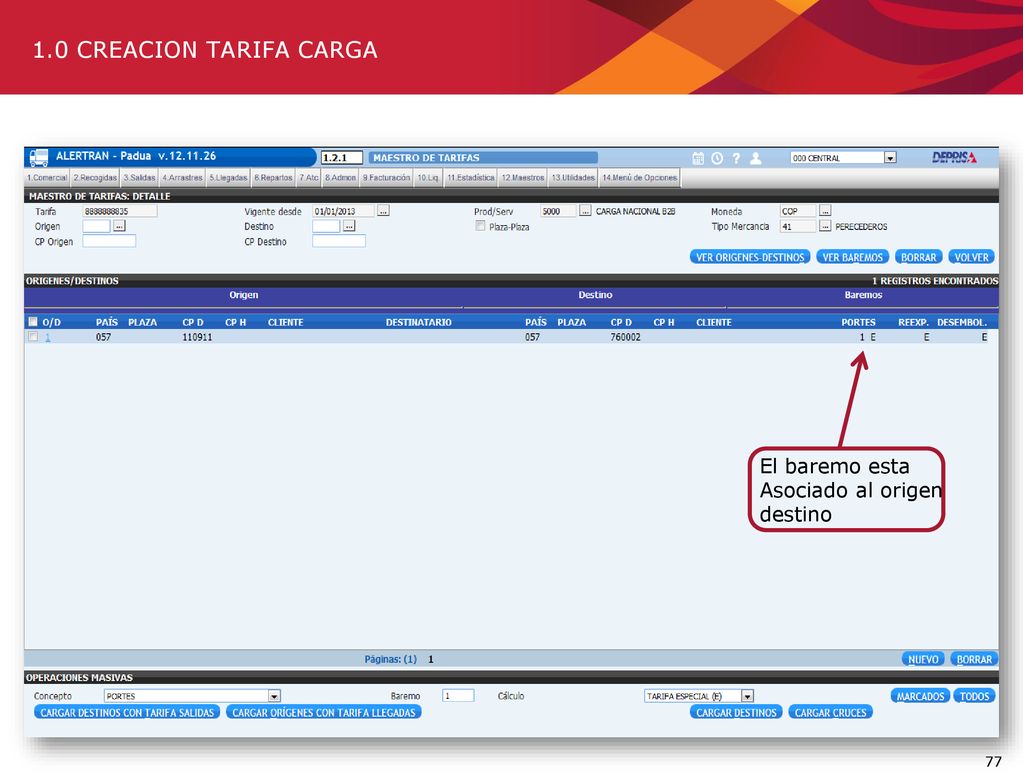The height and width of the screenshot is (783, 1023).
Task: Open Destino lookup ellipsis button
Action: (x=349, y=226)
